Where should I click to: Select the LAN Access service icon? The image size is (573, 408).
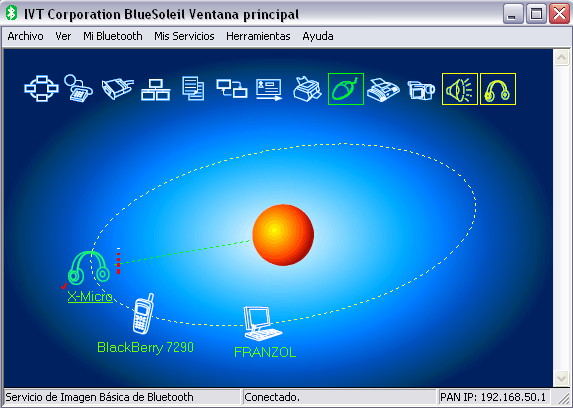tap(155, 90)
